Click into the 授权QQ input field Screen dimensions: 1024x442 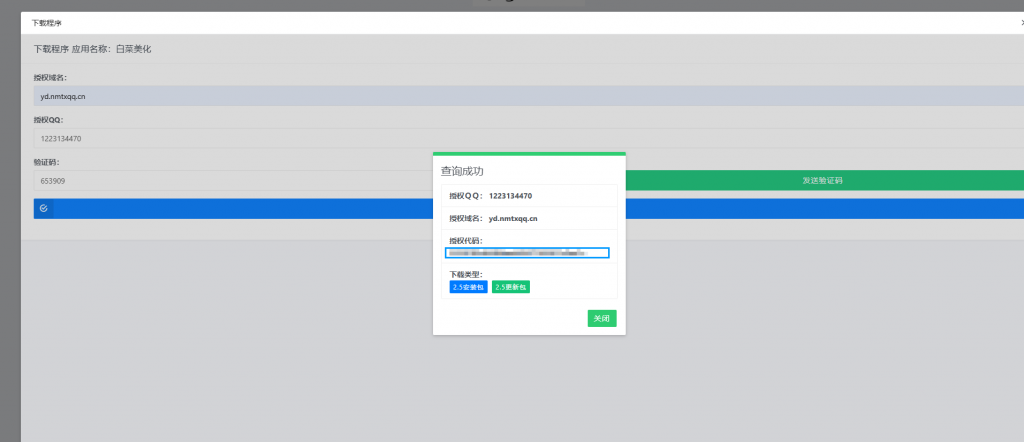coord(400,138)
